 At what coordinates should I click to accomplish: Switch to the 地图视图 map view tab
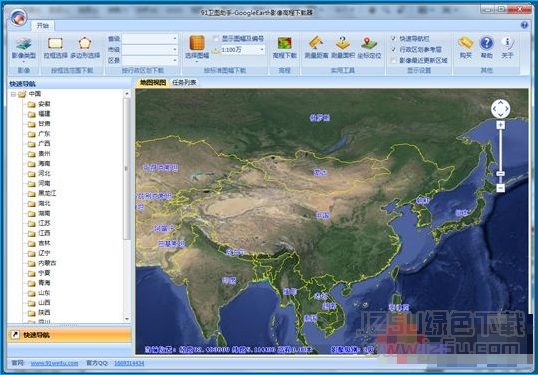click(x=153, y=82)
